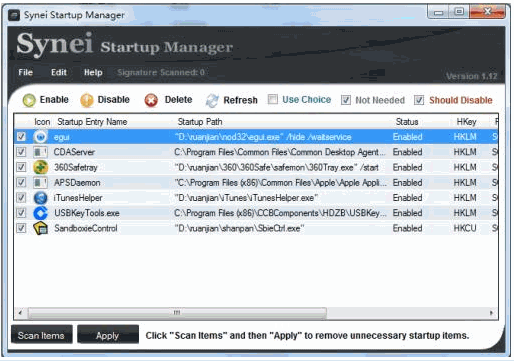
Task: Select the APSDaemon entry name
Action: [x=77, y=183]
